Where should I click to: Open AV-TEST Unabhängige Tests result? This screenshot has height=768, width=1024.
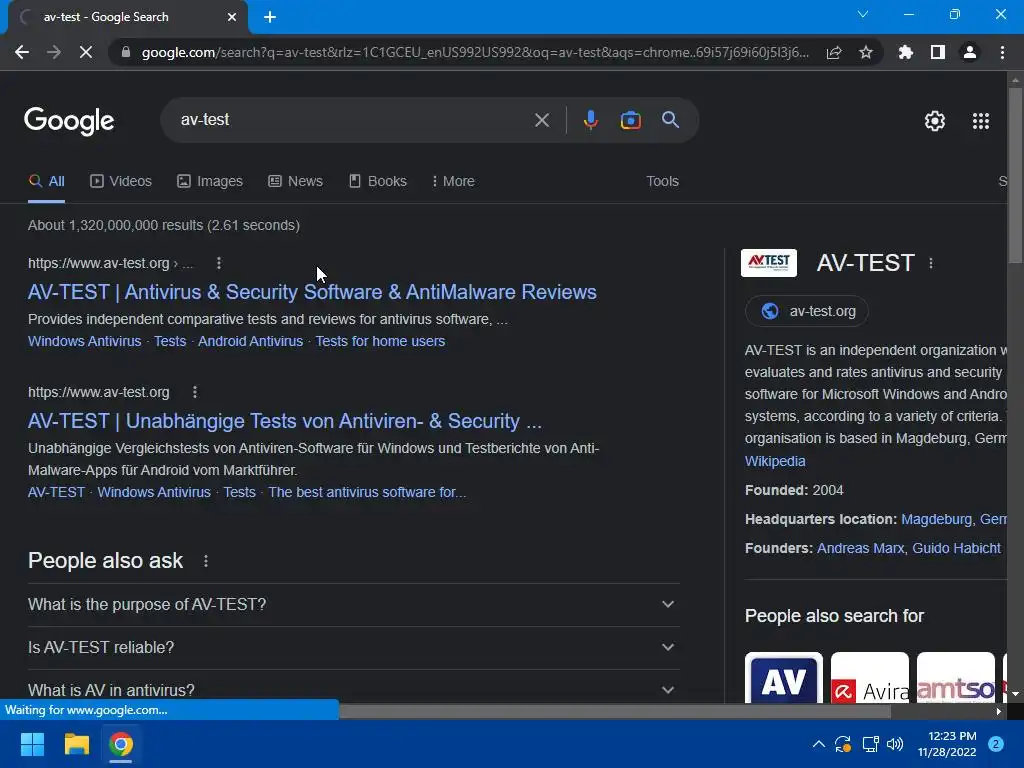click(285, 421)
